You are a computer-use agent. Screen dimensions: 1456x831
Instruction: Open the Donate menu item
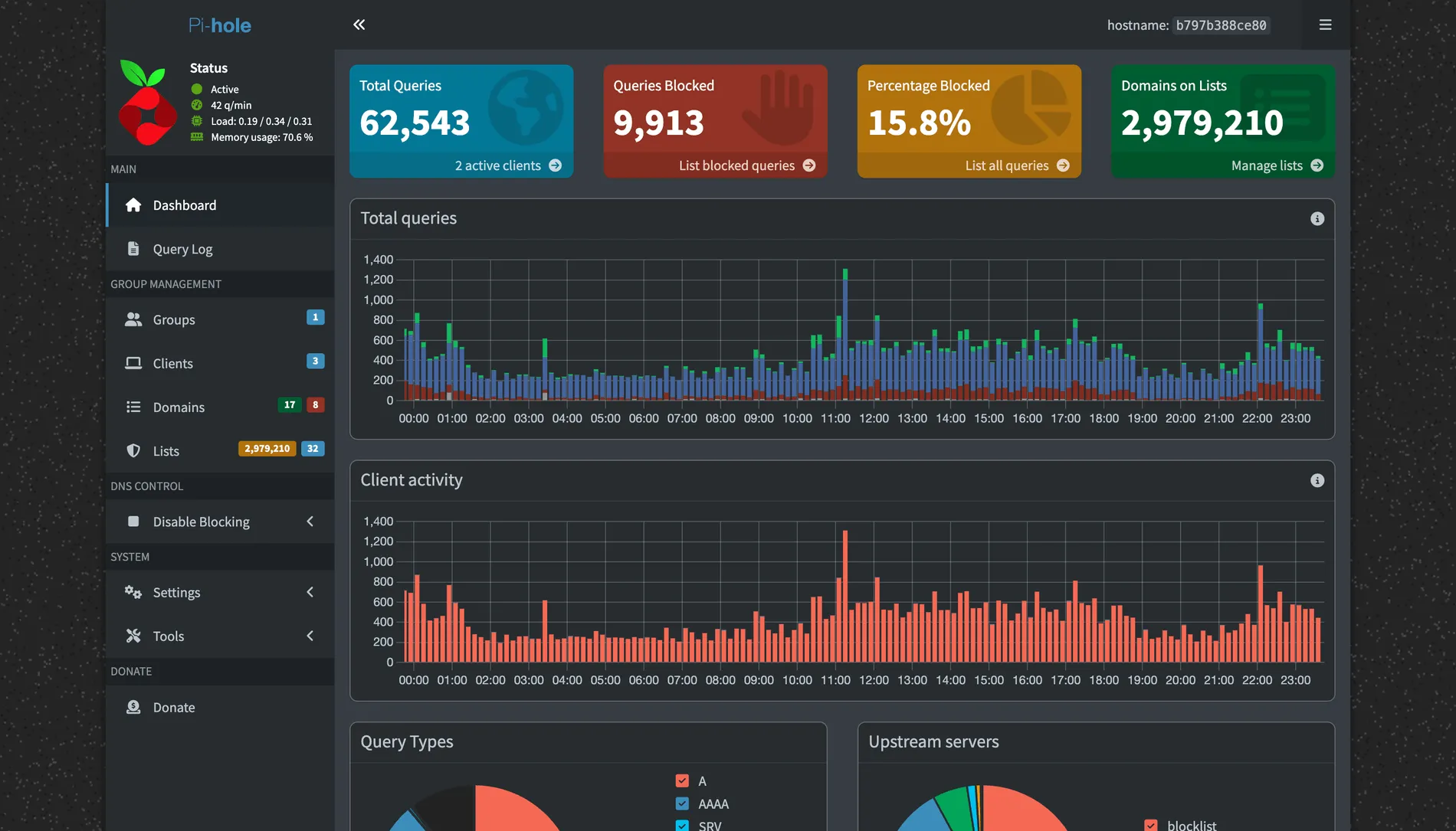(221, 706)
